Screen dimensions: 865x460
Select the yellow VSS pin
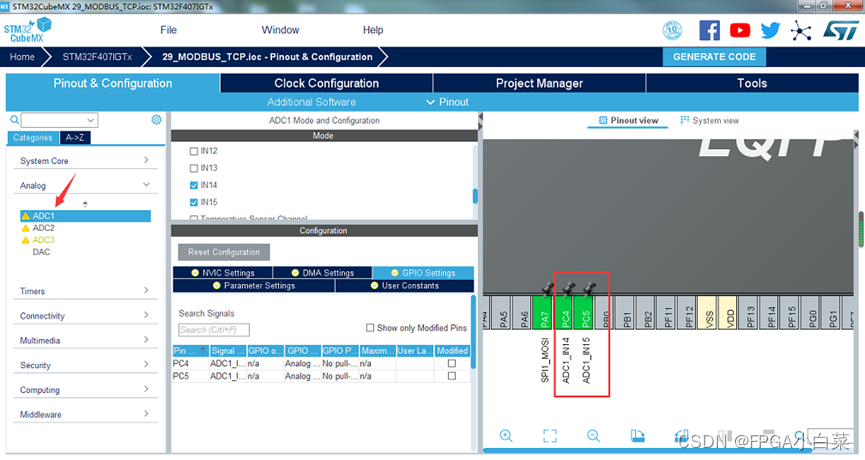pos(709,313)
